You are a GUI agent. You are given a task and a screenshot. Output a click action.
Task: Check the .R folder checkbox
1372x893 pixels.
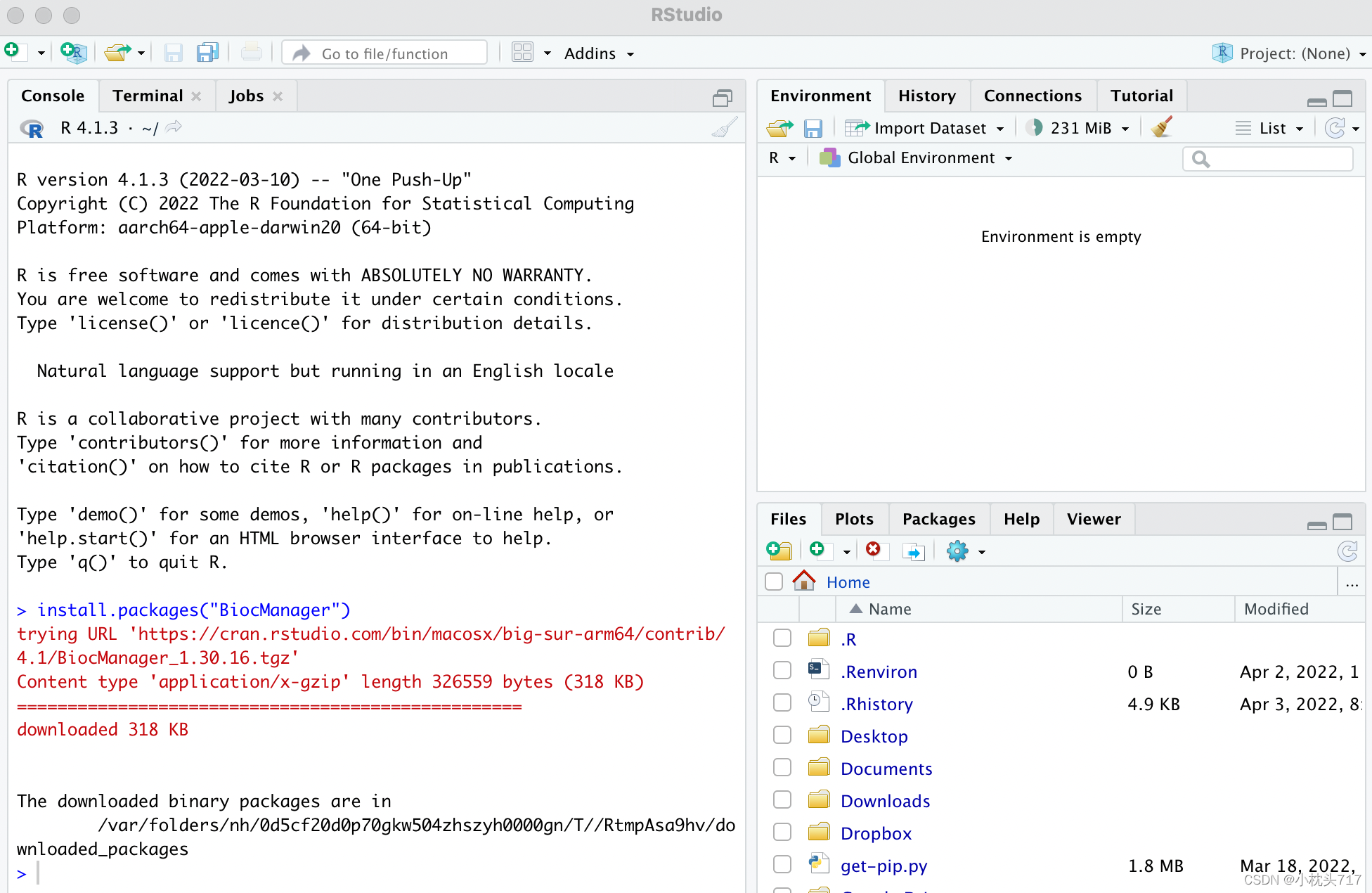click(x=782, y=638)
